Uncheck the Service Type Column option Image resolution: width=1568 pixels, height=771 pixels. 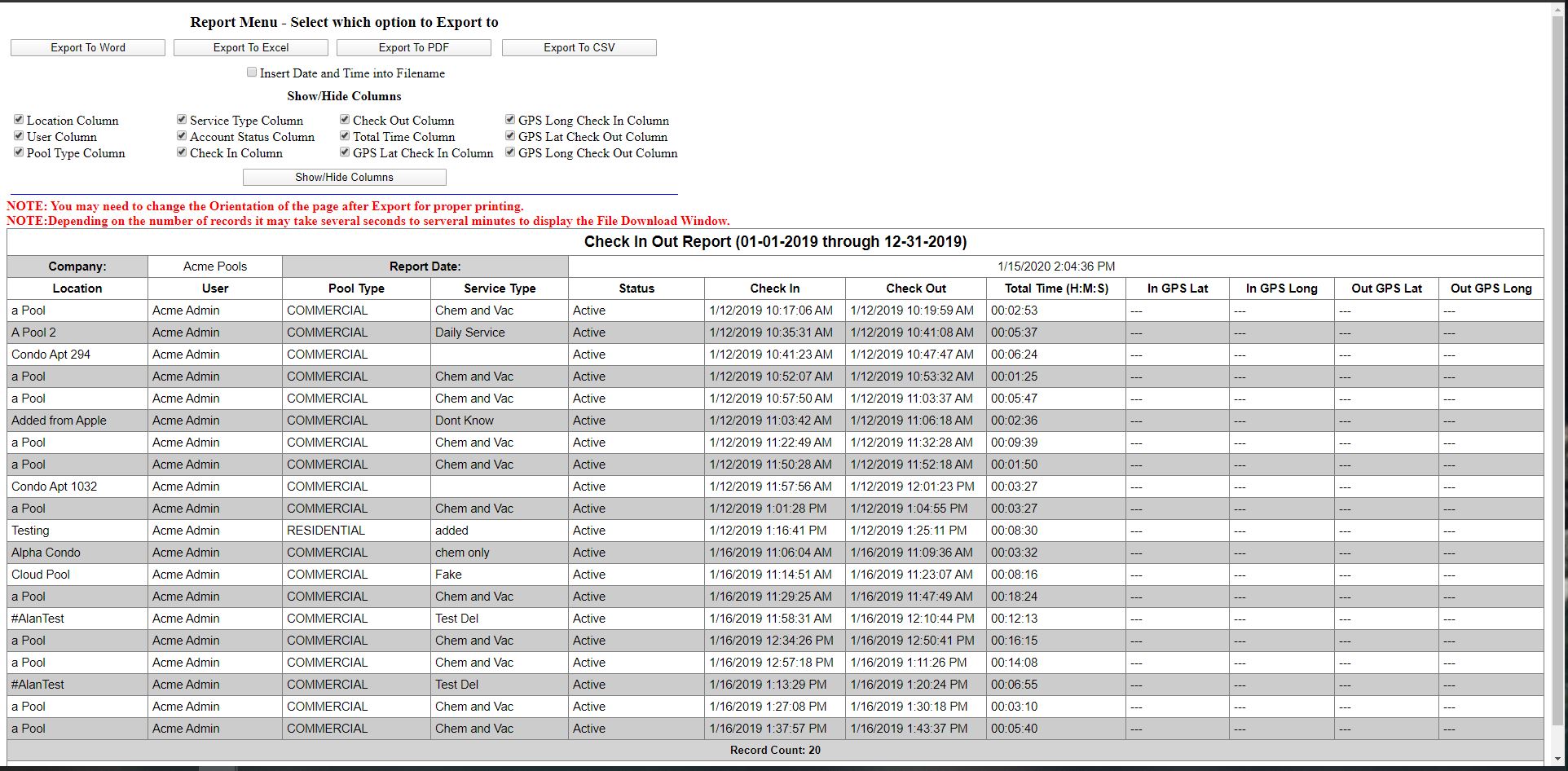182,120
